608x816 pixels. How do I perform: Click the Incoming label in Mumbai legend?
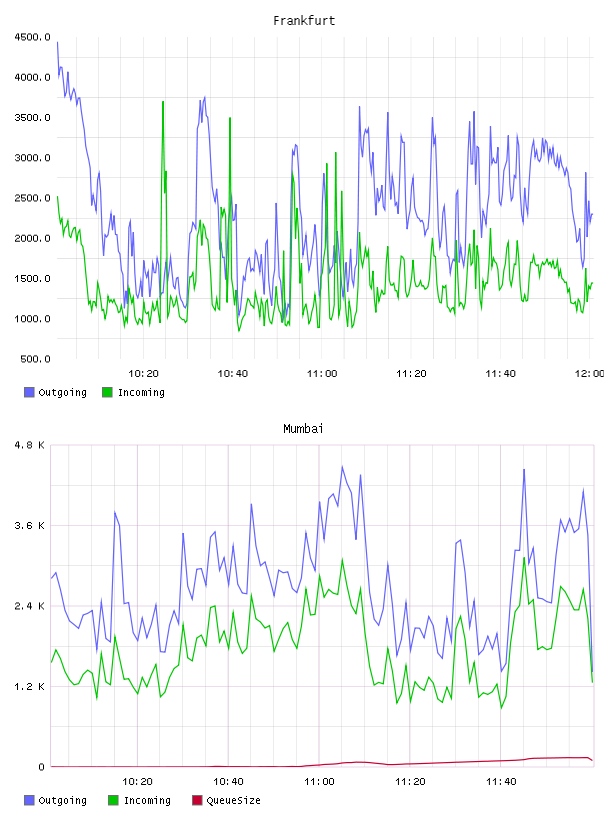pos(147,800)
